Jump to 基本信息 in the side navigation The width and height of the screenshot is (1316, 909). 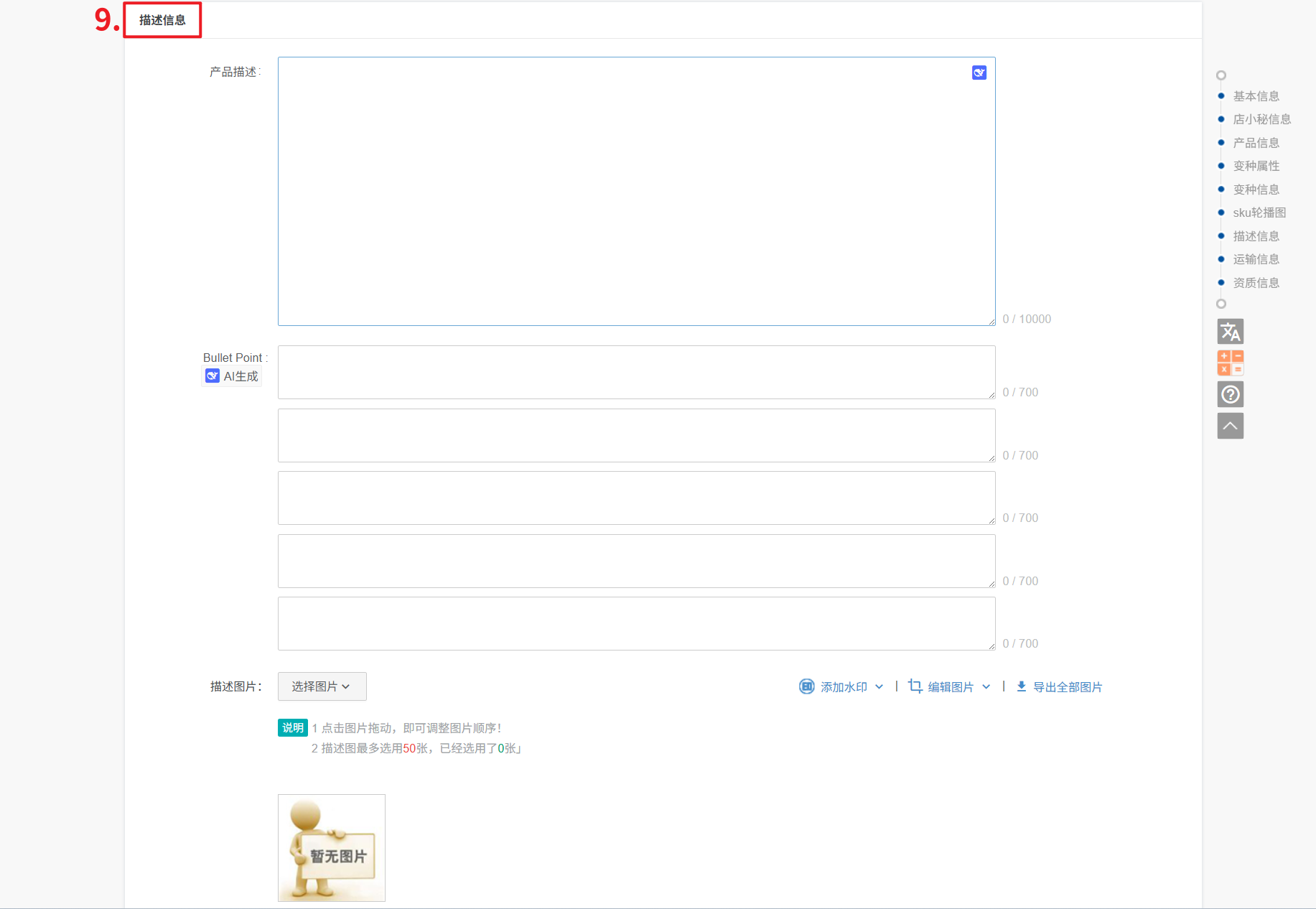[x=1256, y=96]
